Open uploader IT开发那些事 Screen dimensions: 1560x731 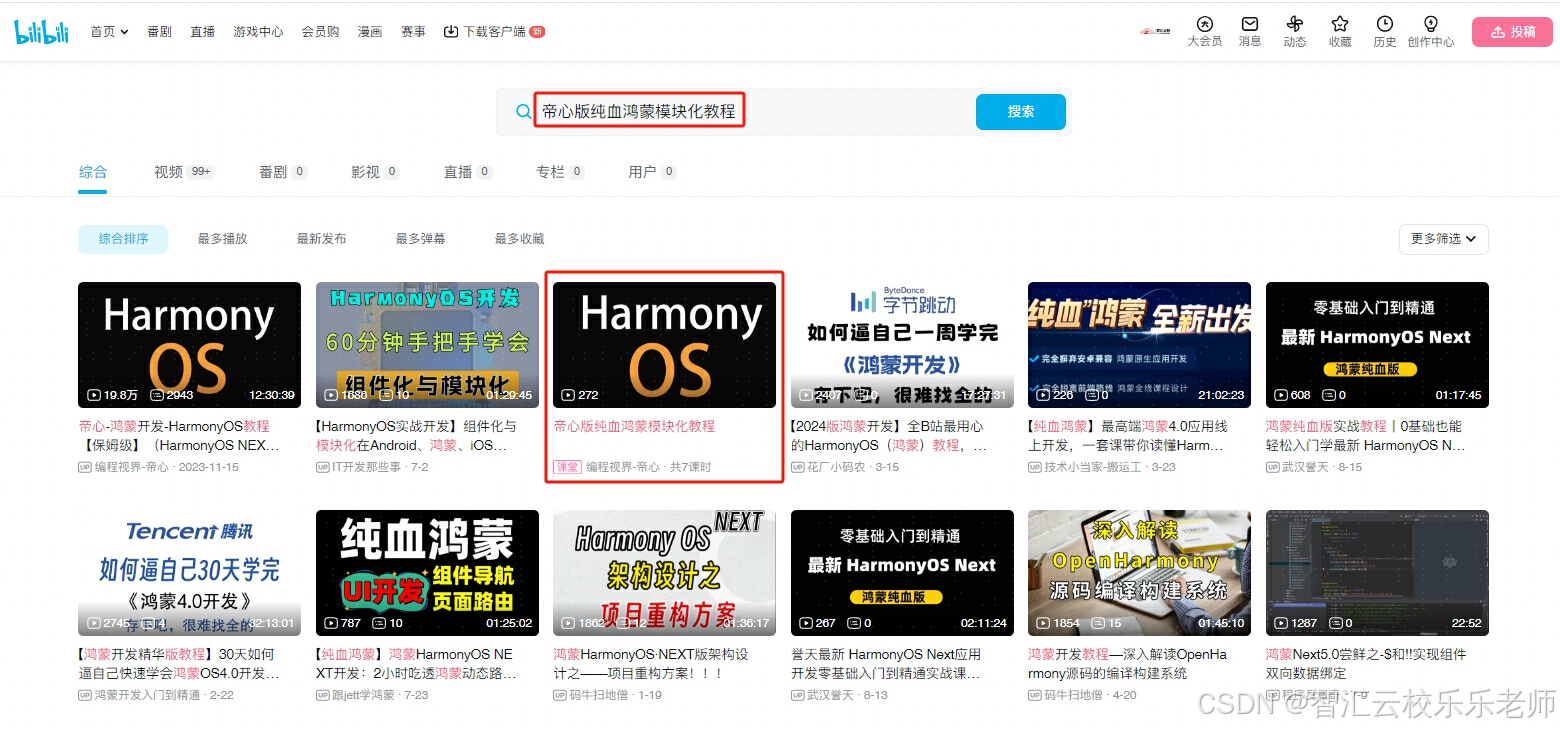tap(372, 467)
